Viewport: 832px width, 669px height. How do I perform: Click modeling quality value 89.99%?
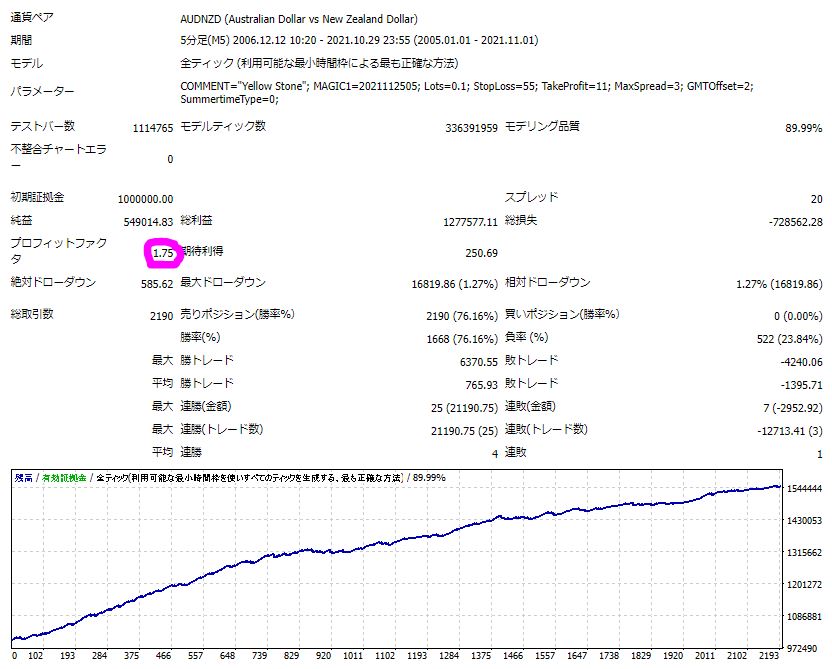(x=803, y=128)
